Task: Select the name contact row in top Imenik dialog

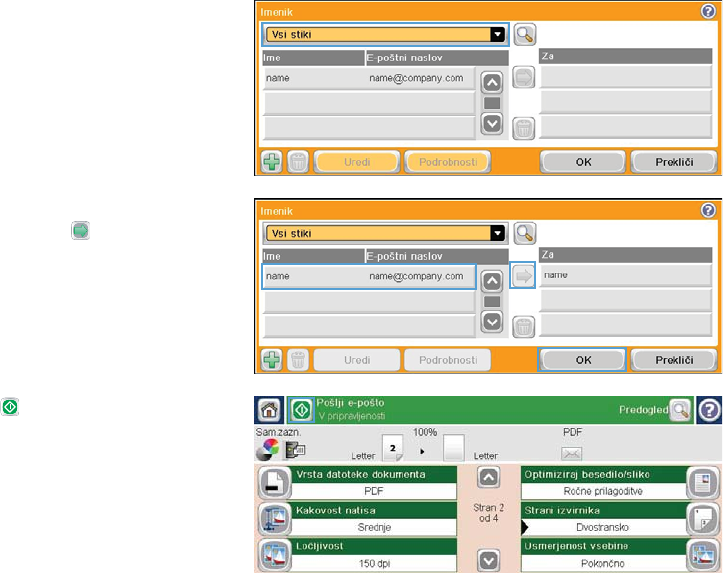Action: [x=369, y=78]
